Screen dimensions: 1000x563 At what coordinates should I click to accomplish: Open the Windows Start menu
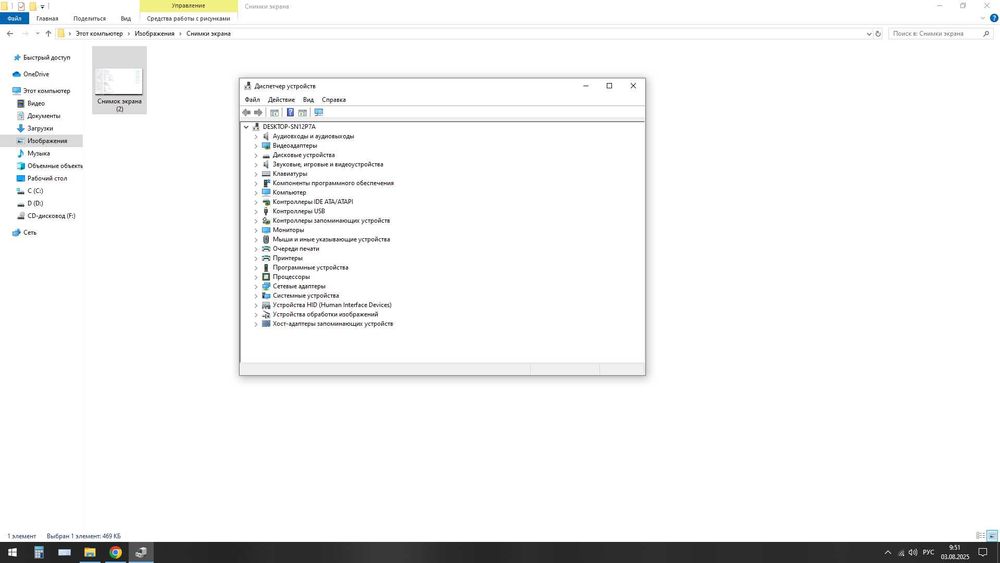click(12, 553)
